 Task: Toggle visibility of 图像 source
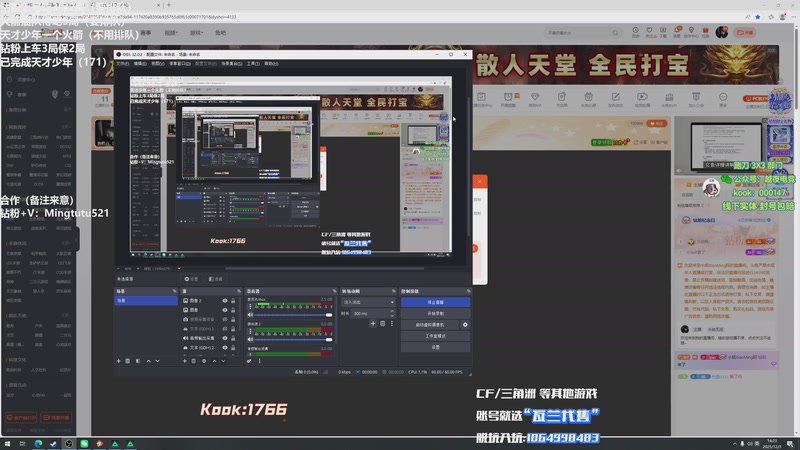click(224, 310)
